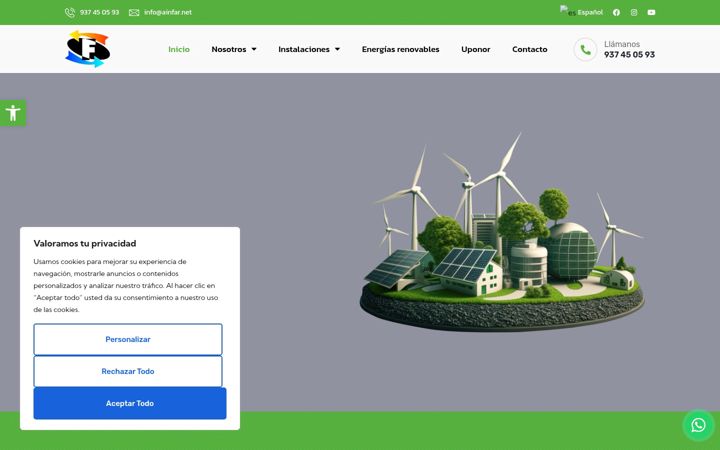720x450 pixels.
Task: Open the Energías renovables page
Action: click(400, 49)
